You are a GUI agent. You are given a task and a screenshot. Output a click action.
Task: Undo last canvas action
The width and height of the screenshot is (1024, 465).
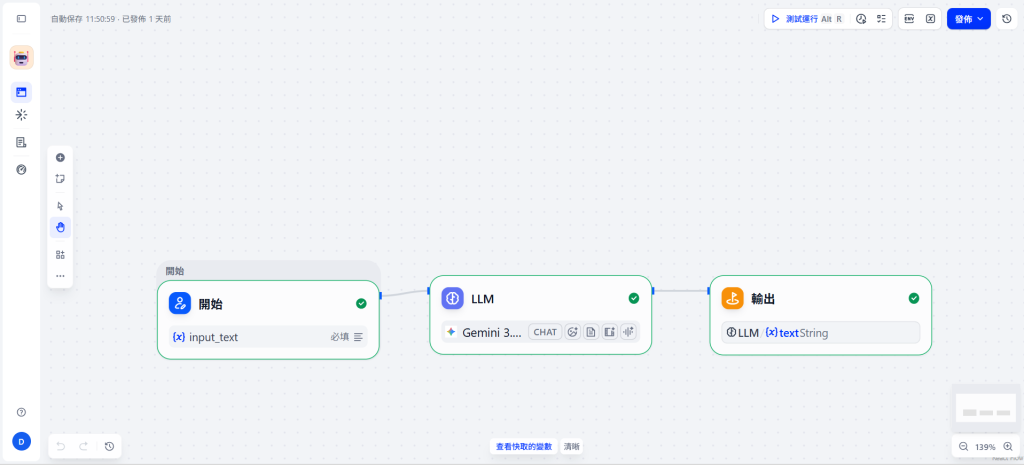click(x=61, y=446)
